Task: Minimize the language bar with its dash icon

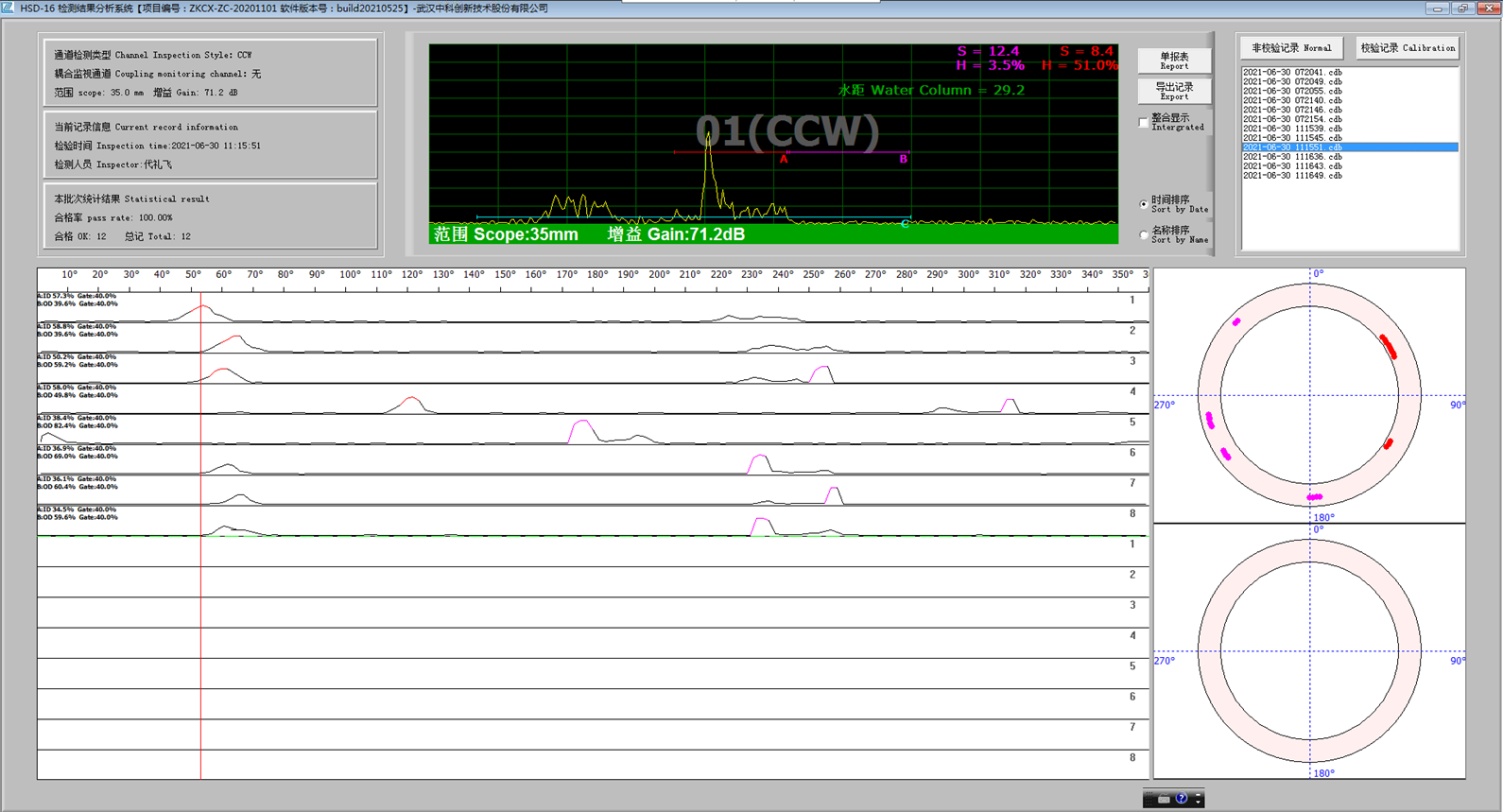Action: (x=1199, y=795)
